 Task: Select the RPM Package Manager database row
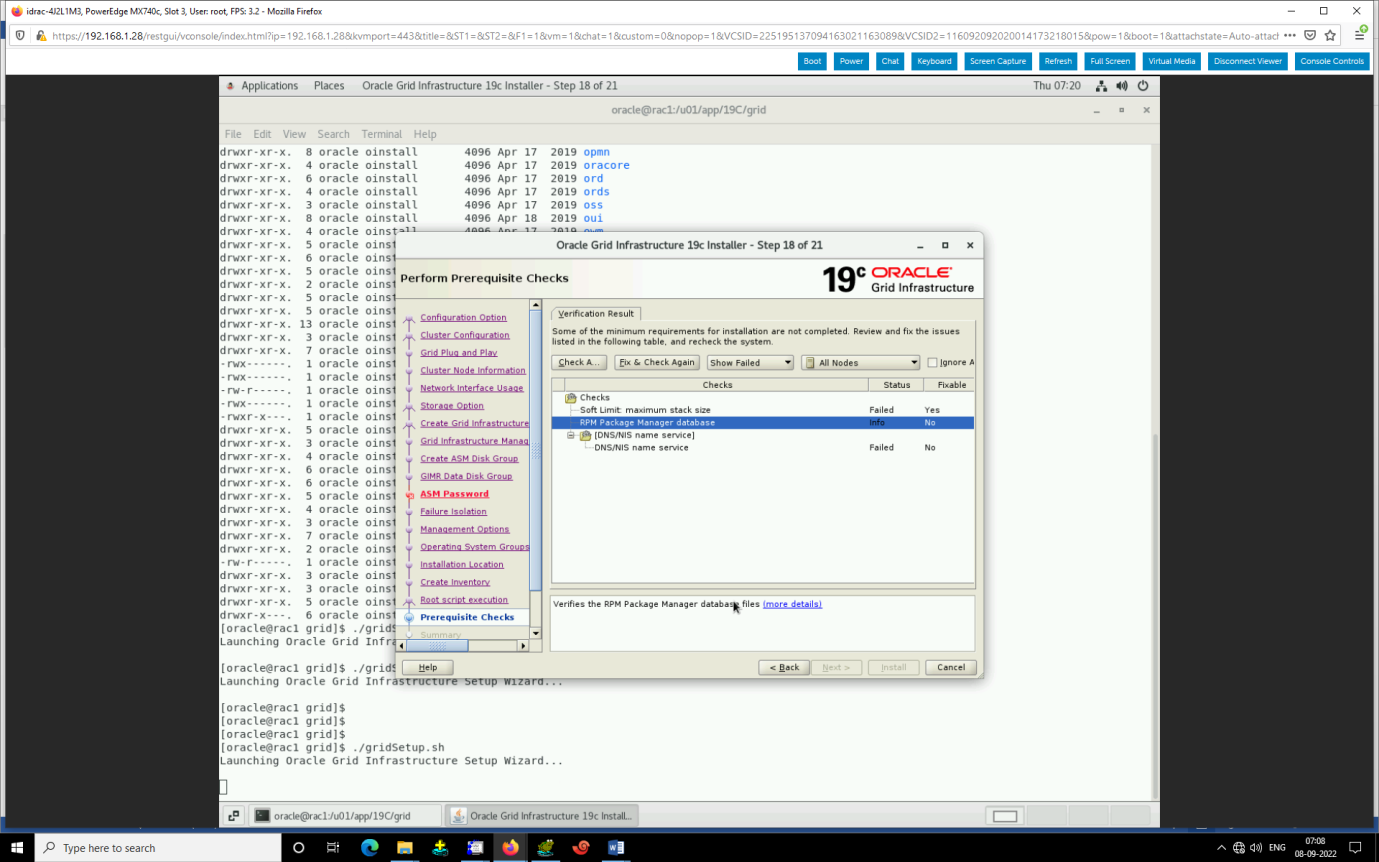click(762, 422)
